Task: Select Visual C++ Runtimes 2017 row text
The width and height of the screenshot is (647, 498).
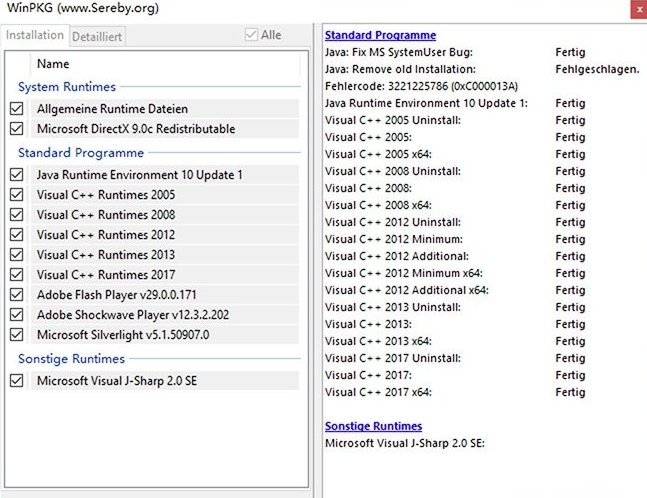Action: point(106,274)
